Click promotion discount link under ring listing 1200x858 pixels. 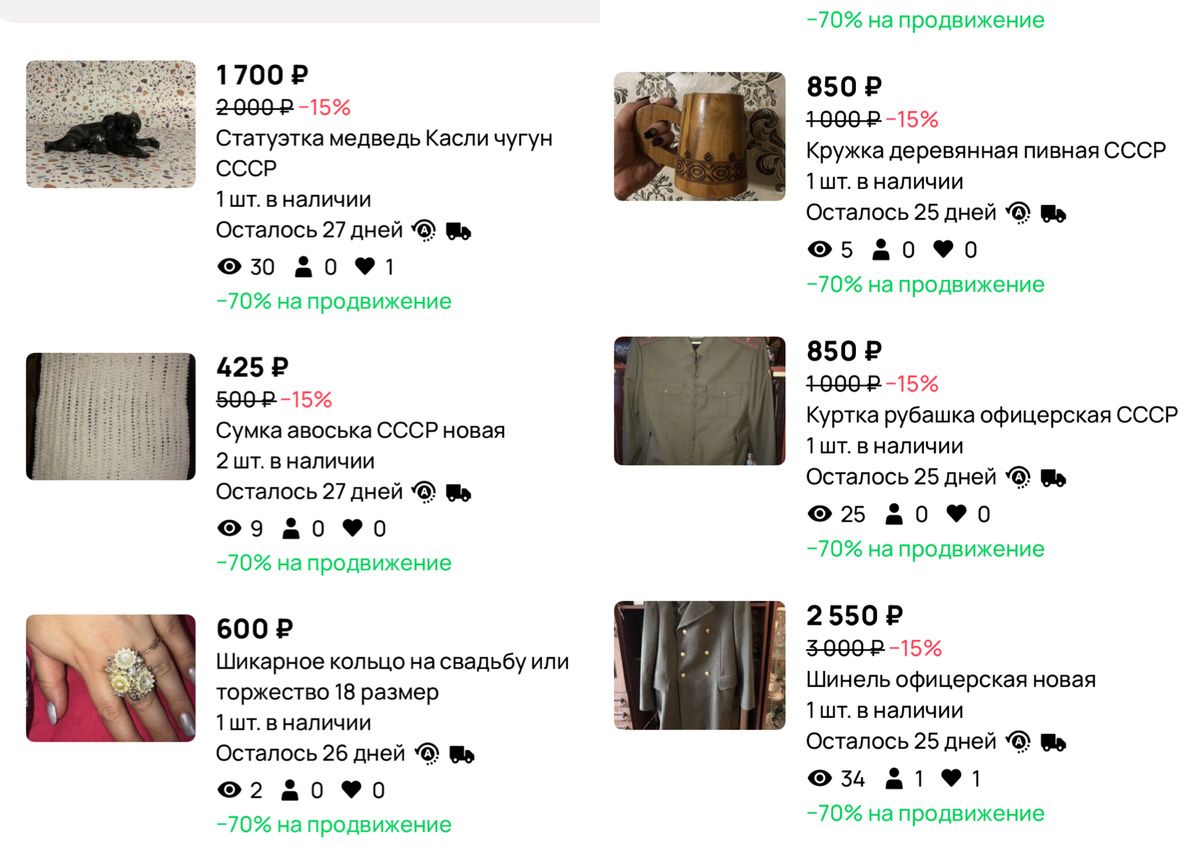[x=333, y=825]
